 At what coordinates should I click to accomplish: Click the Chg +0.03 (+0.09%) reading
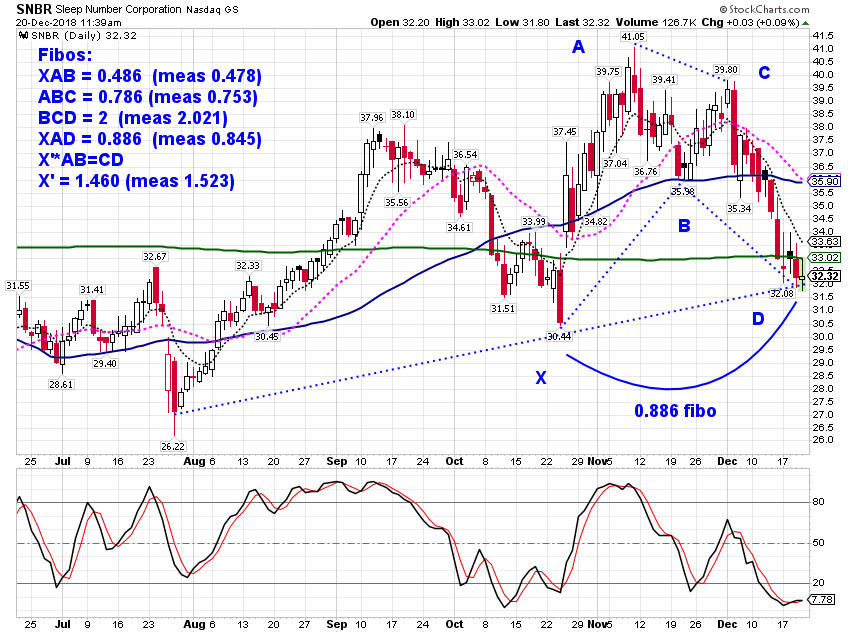750,22
